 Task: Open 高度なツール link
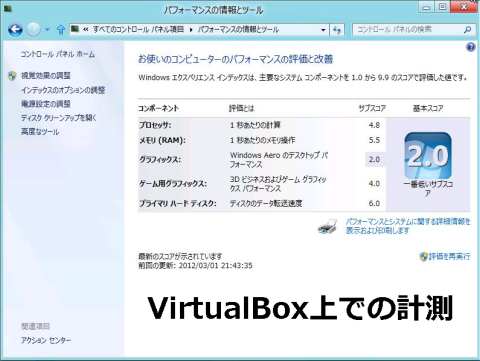tap(40, 132)
